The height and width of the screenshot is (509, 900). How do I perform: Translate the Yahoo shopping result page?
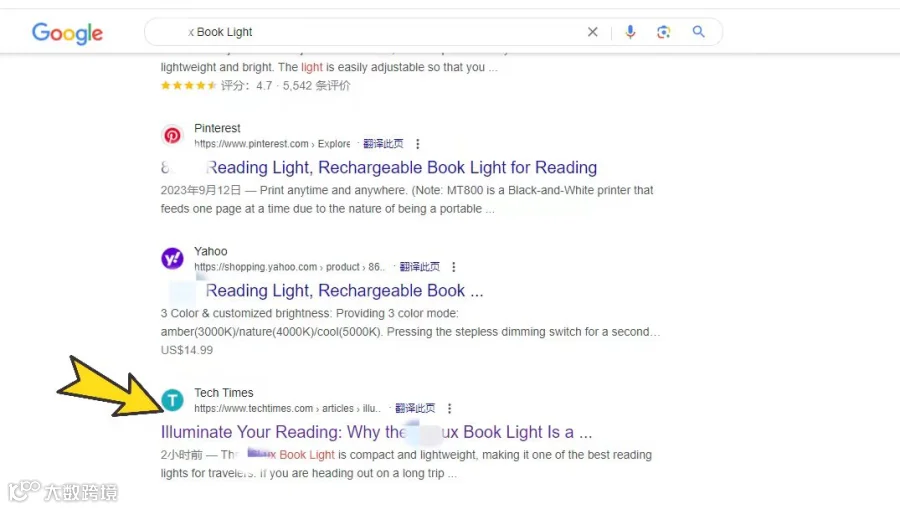[x=420, y=267]
